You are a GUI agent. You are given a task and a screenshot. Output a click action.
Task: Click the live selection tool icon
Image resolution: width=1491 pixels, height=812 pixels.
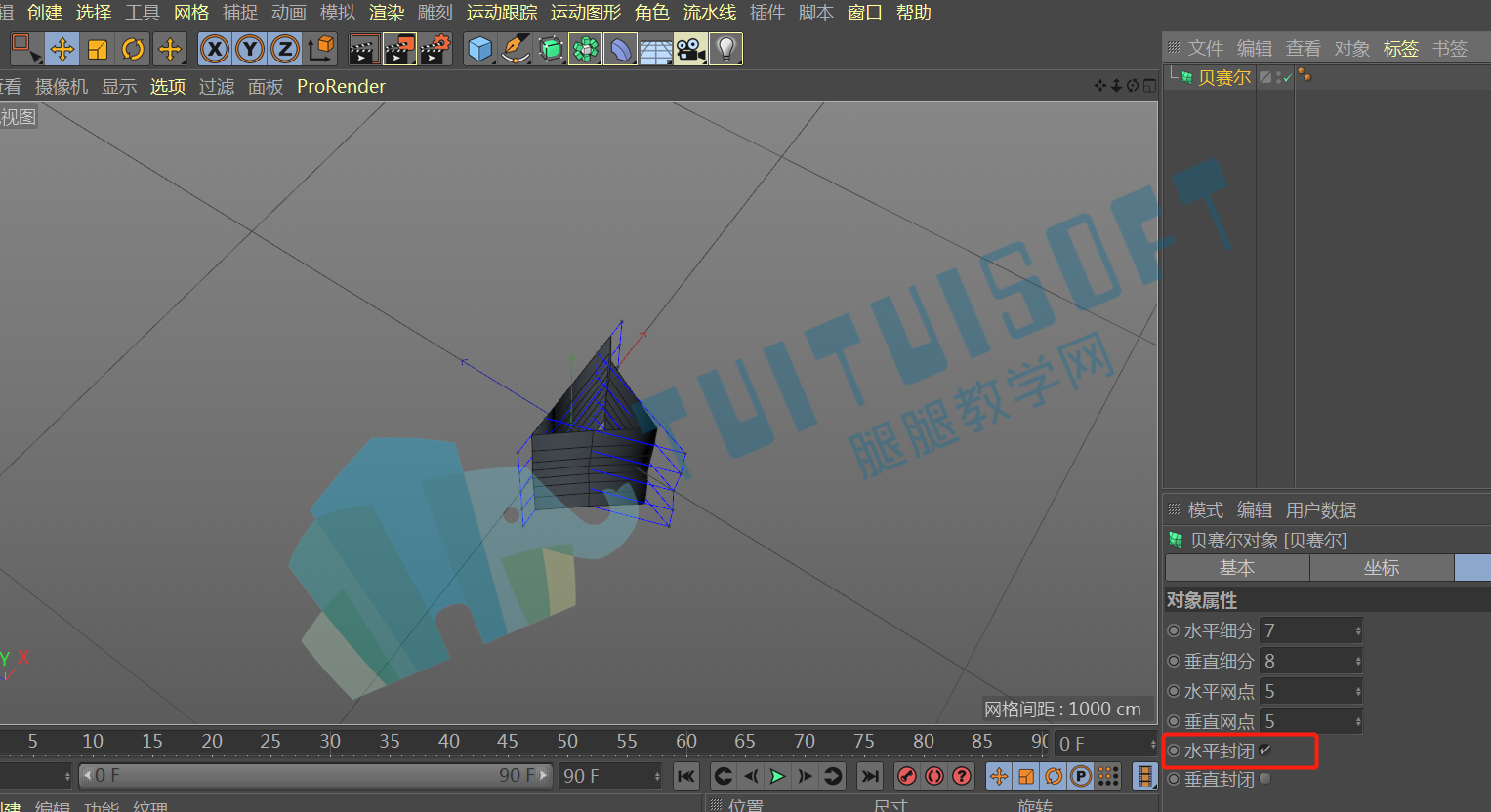pos(25,49)
